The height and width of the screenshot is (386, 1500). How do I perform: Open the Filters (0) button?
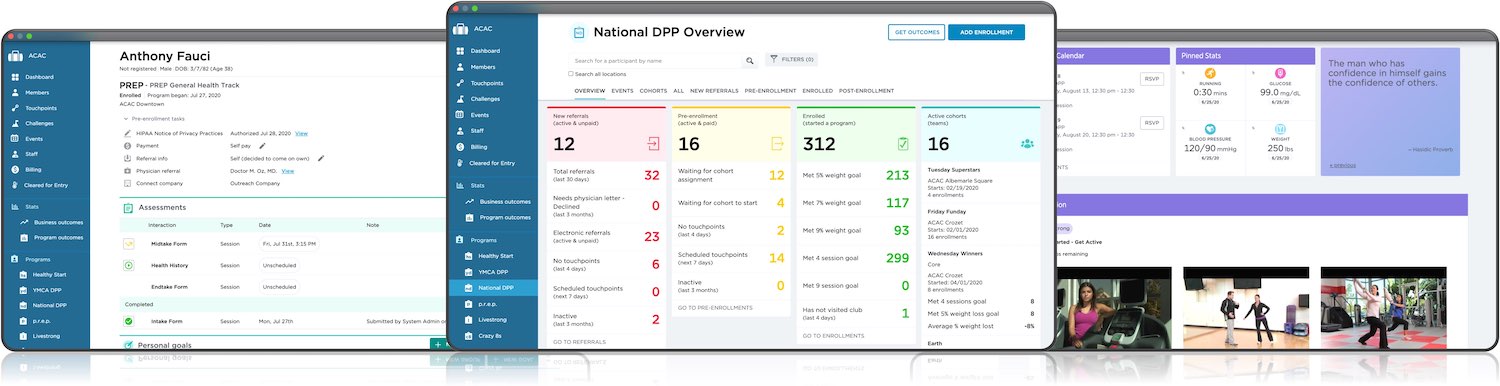[x=792, y=60]
